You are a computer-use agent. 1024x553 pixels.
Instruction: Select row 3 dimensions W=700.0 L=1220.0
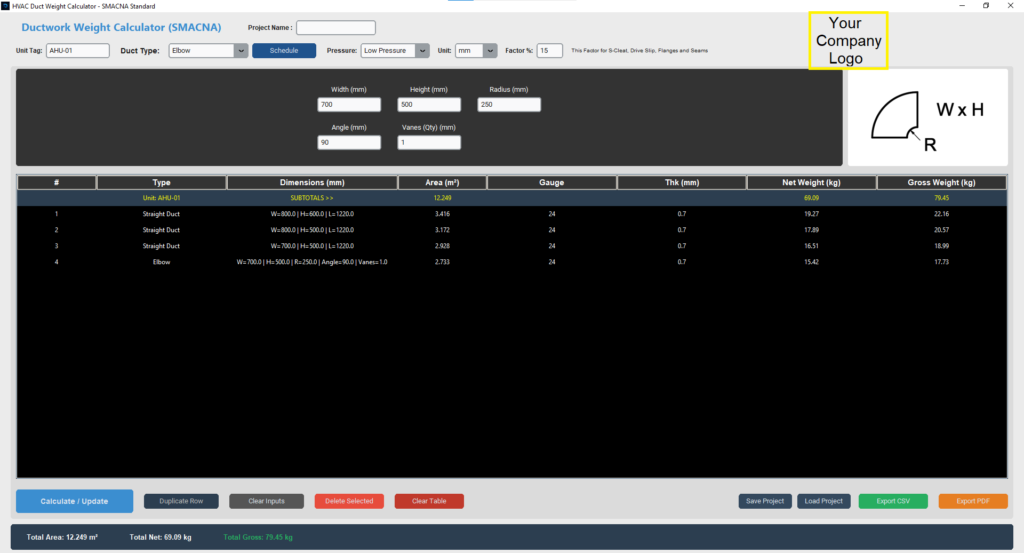[312, 246]
